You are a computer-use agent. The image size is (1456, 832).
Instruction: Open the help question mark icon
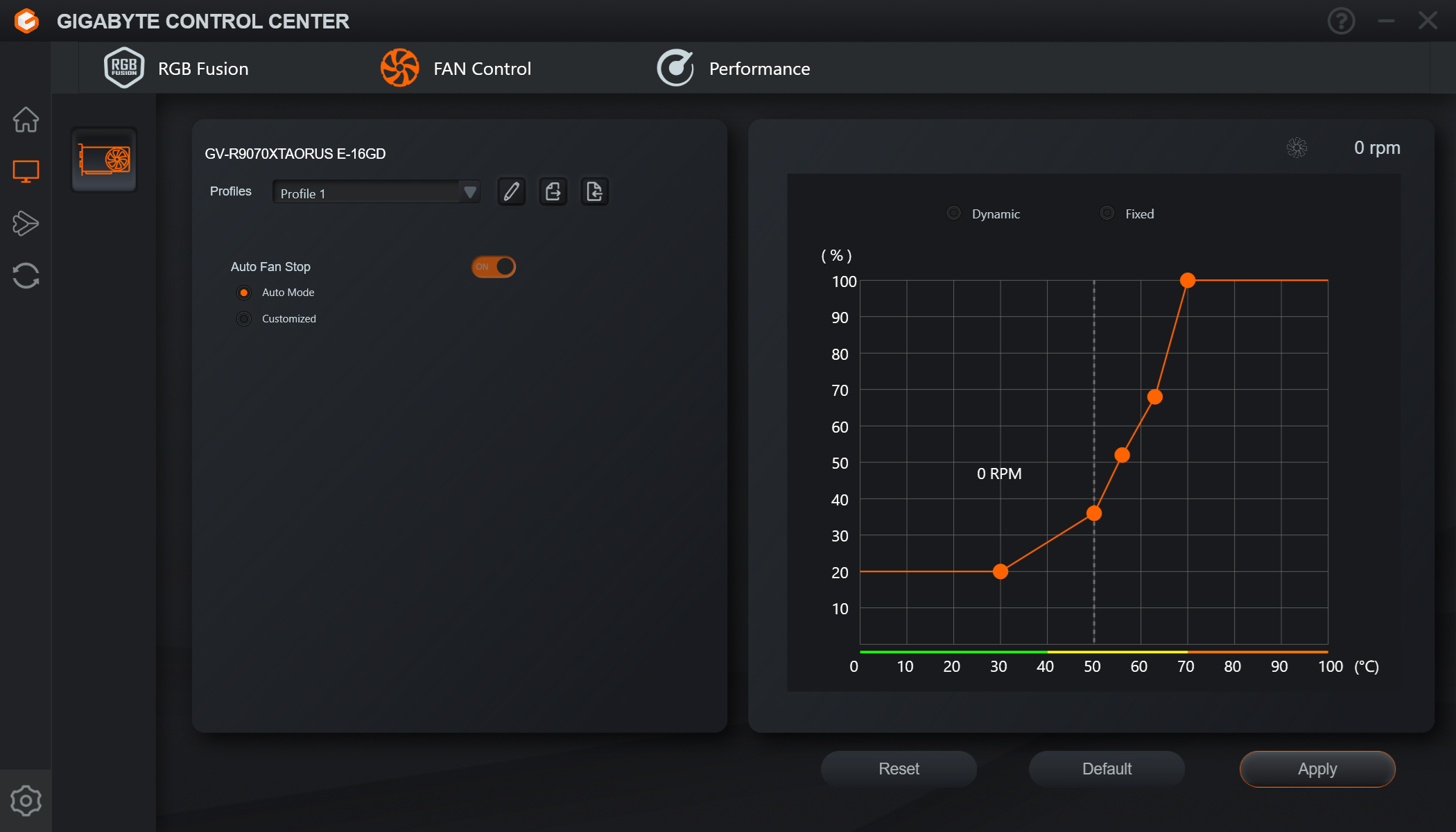pos(1341,21)
